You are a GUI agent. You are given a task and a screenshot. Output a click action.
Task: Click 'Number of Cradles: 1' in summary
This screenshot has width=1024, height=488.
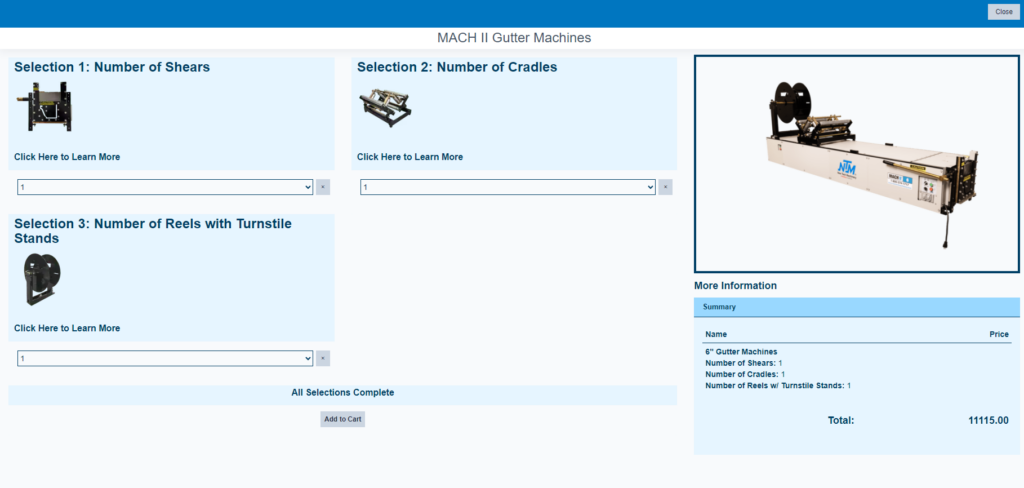coord(745,374)
